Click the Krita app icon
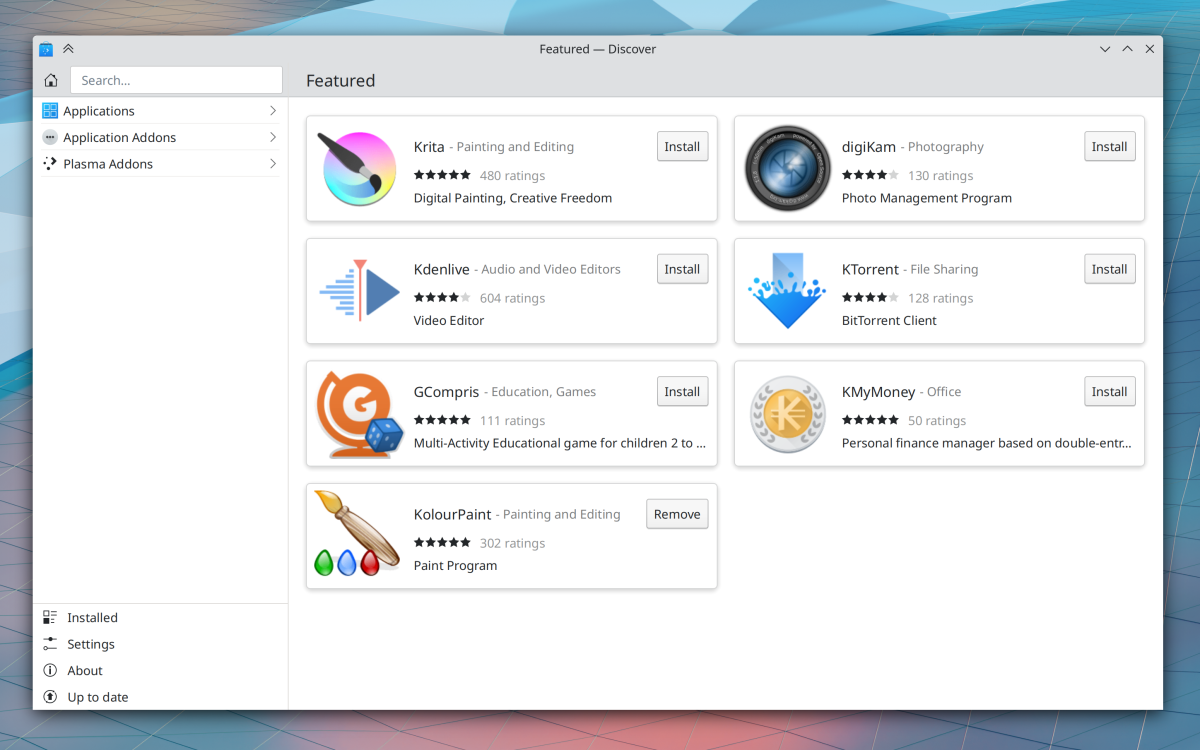The image size is (1200, 750). 359,169
